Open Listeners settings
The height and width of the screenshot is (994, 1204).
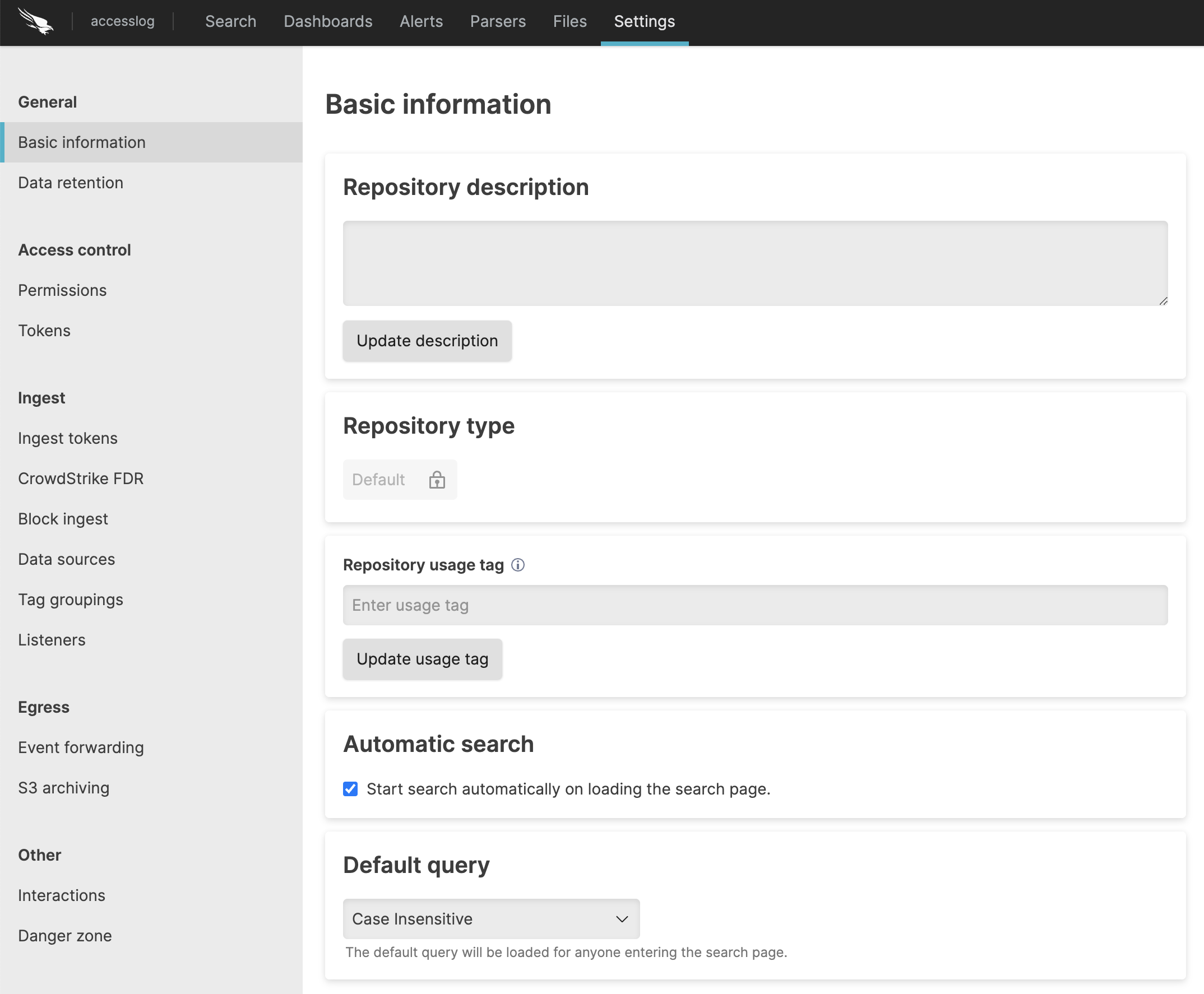pos(151,640)
